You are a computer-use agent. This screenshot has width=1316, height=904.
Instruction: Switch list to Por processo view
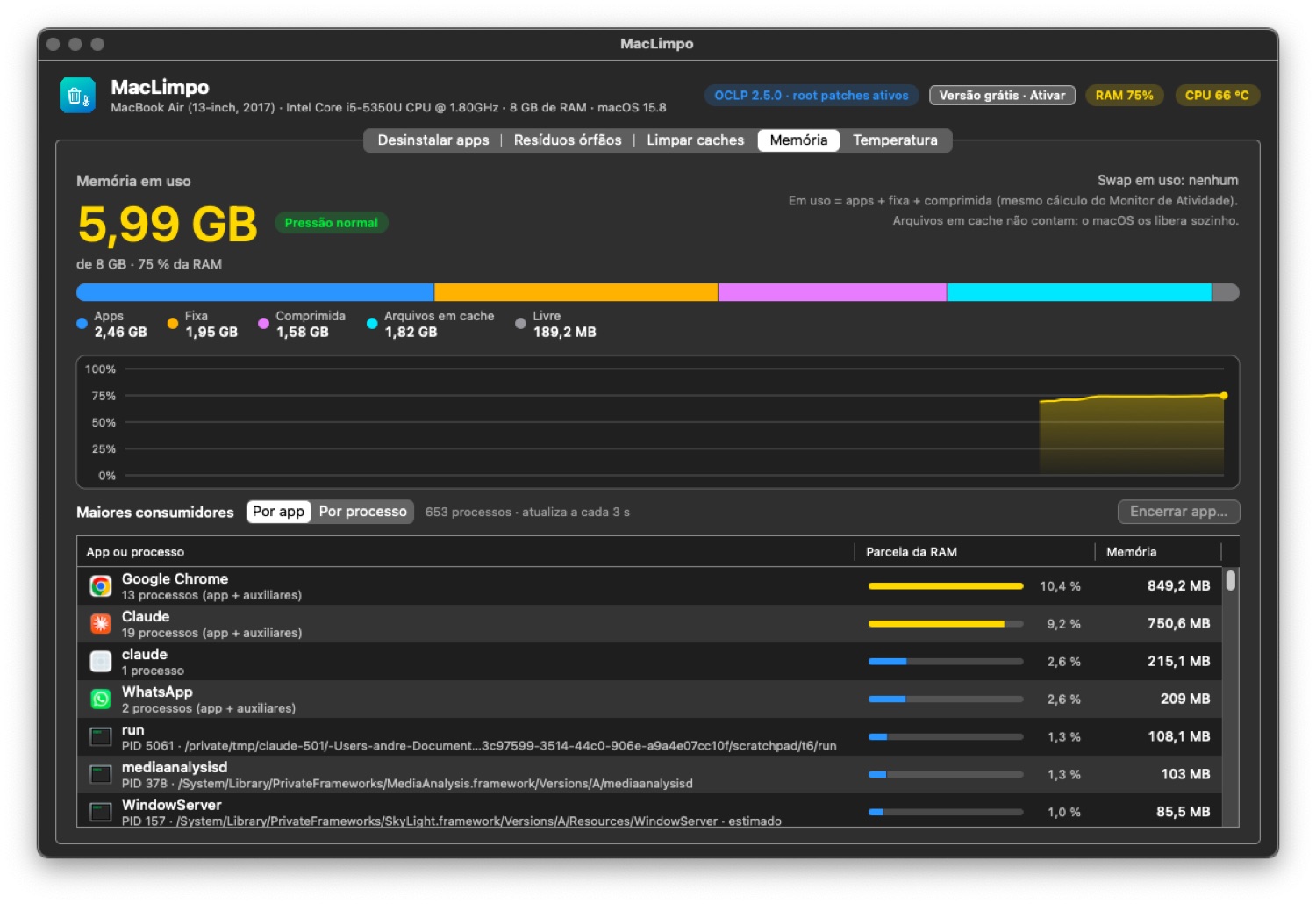click(x=363, y=512)
